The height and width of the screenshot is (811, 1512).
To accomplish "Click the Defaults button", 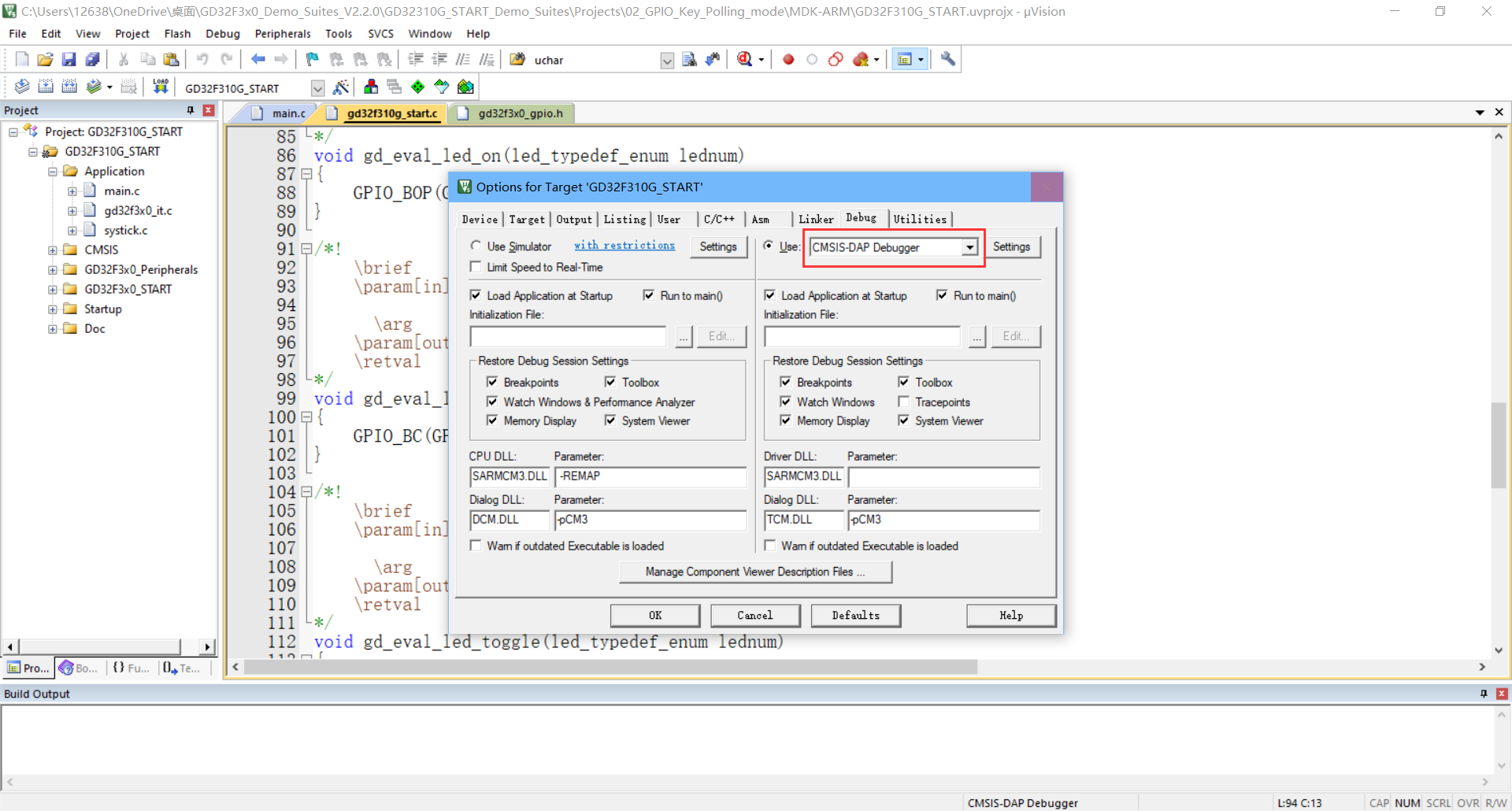I will [x=856, y=615].
